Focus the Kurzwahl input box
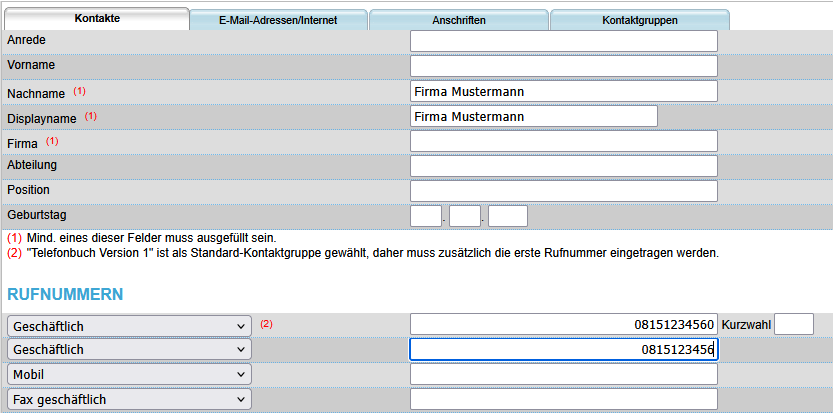Image resolution: width=833 pixels, height=413 pixels. (794, 324)
